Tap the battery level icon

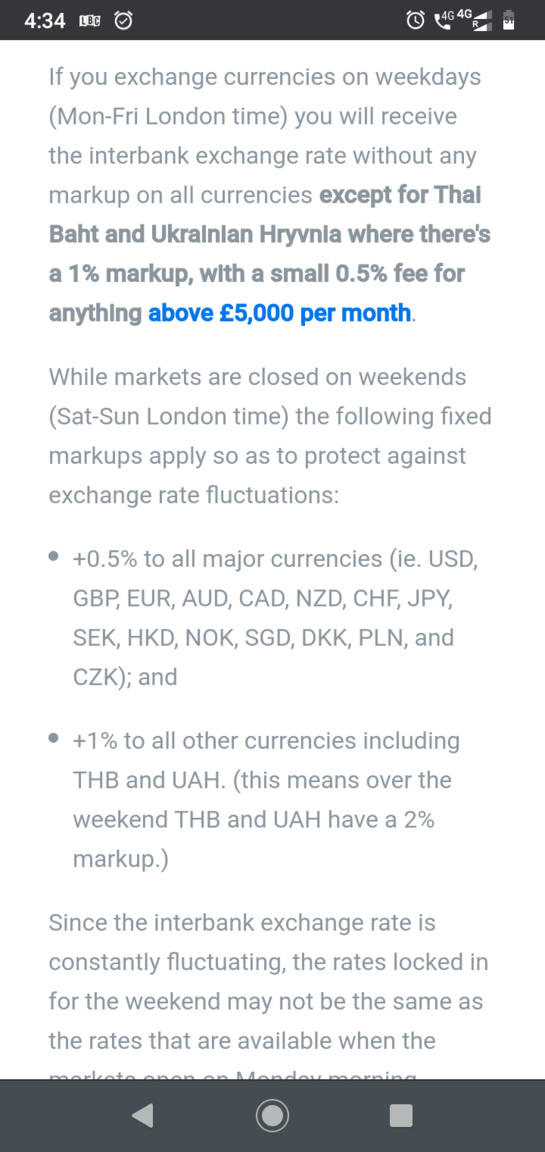click(507, 21)
